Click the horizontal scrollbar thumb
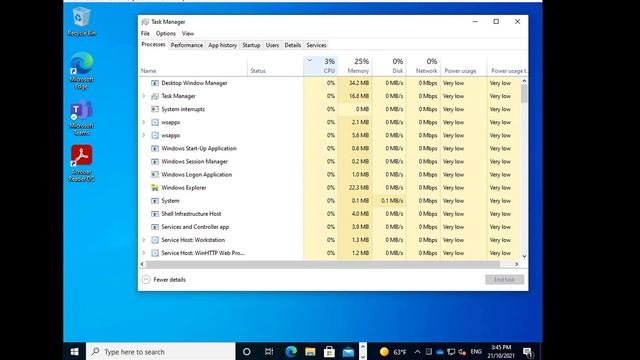640x360 pixels. click(x=323, y=264)
